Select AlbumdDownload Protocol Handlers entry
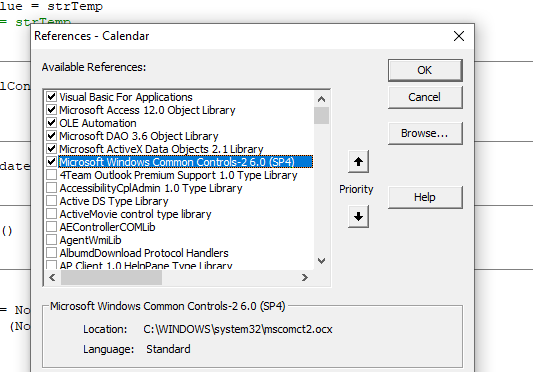 point(144,253)
